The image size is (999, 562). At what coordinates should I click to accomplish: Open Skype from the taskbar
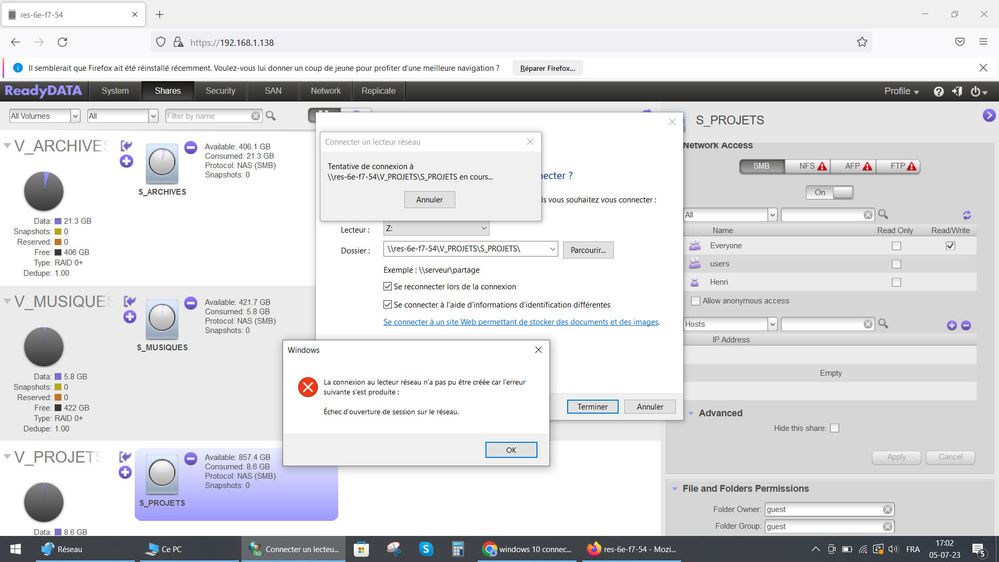[426, 549]
